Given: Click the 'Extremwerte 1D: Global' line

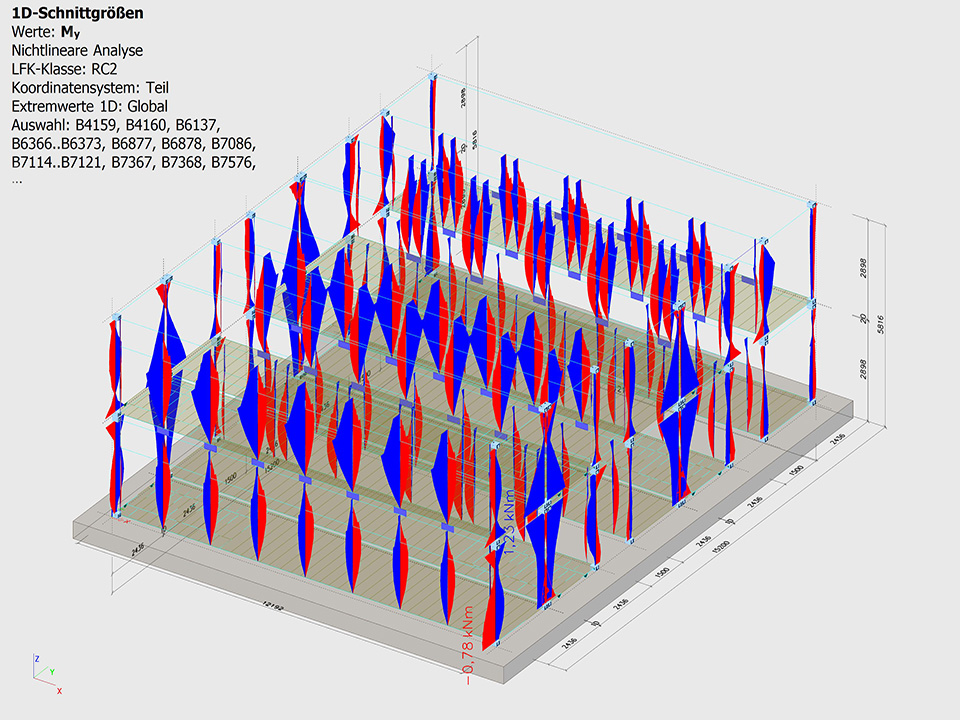Looking at the screenshot, I should point(89,105).
